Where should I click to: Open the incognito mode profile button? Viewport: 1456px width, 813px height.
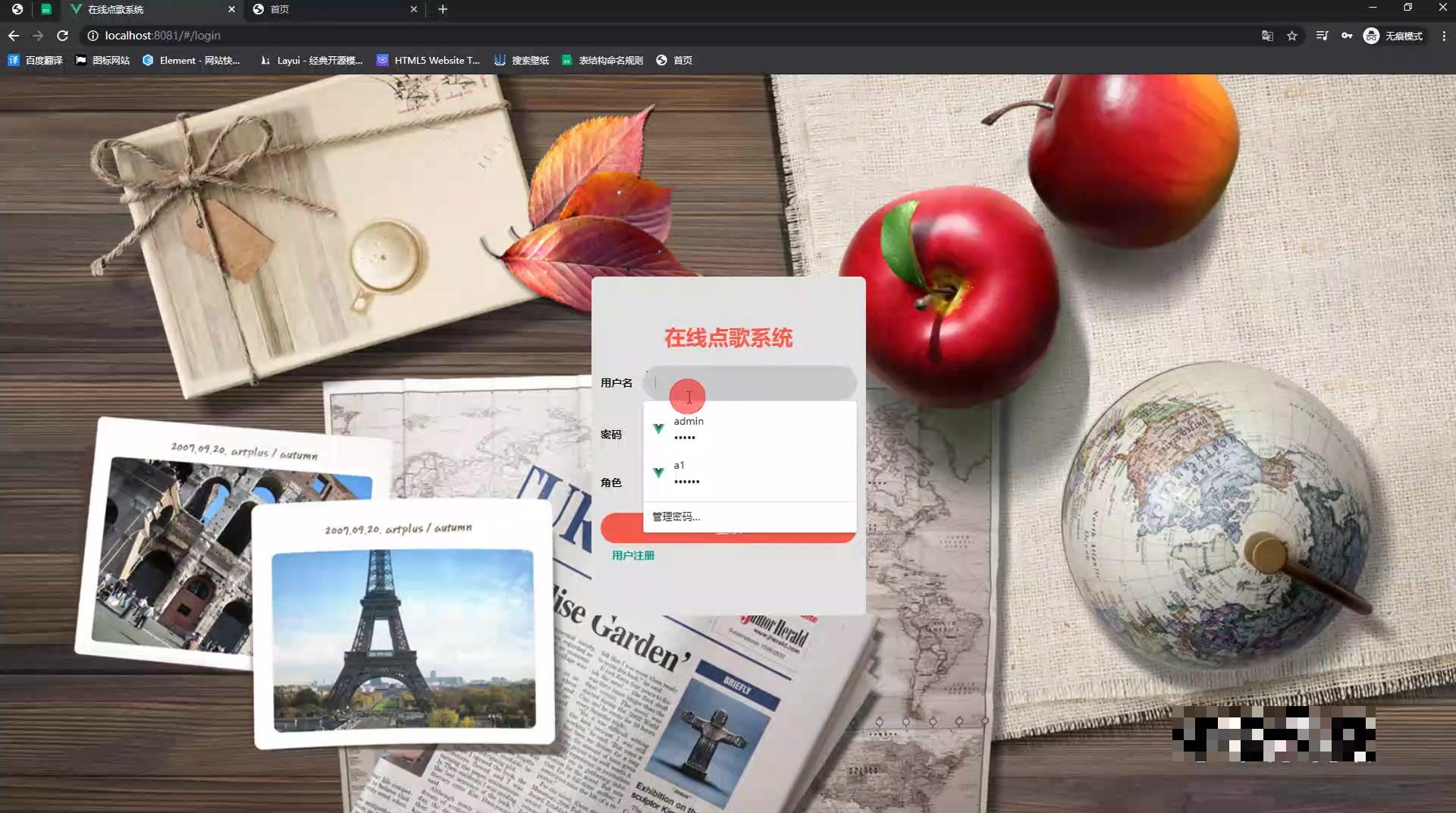pyautogui.click(x=1394, y=36)
